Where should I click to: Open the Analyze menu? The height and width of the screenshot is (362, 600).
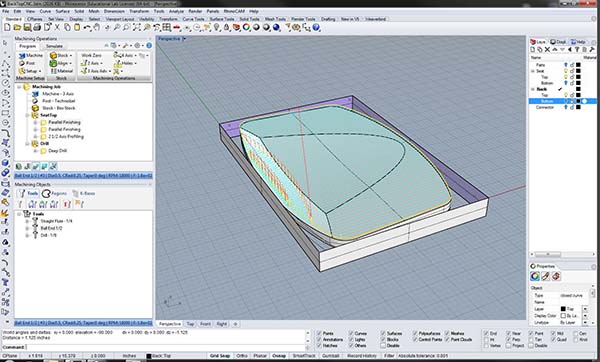pos(176,11)
